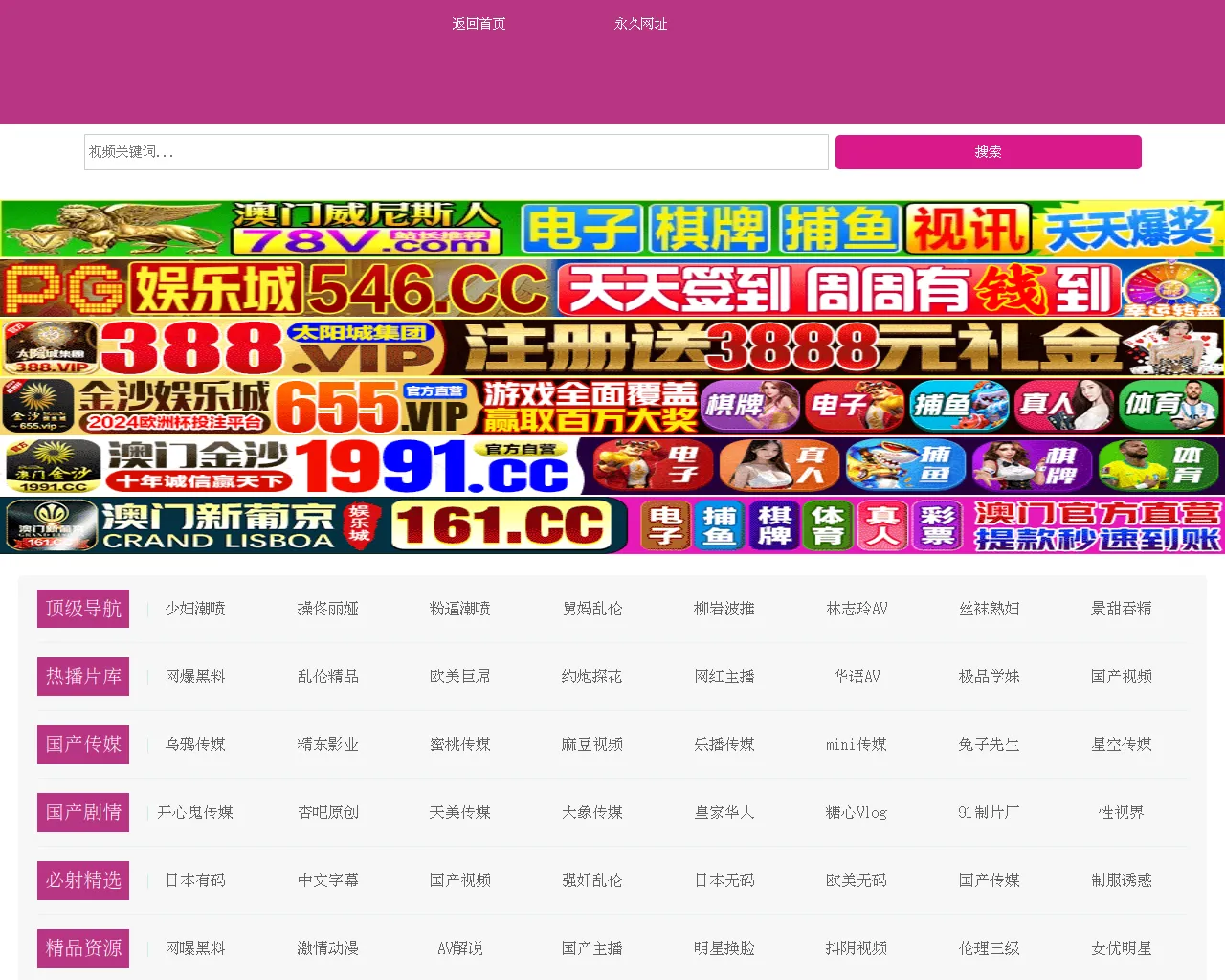
Task: Open the 永久网址 link in the header
Action: pos(641,24)
